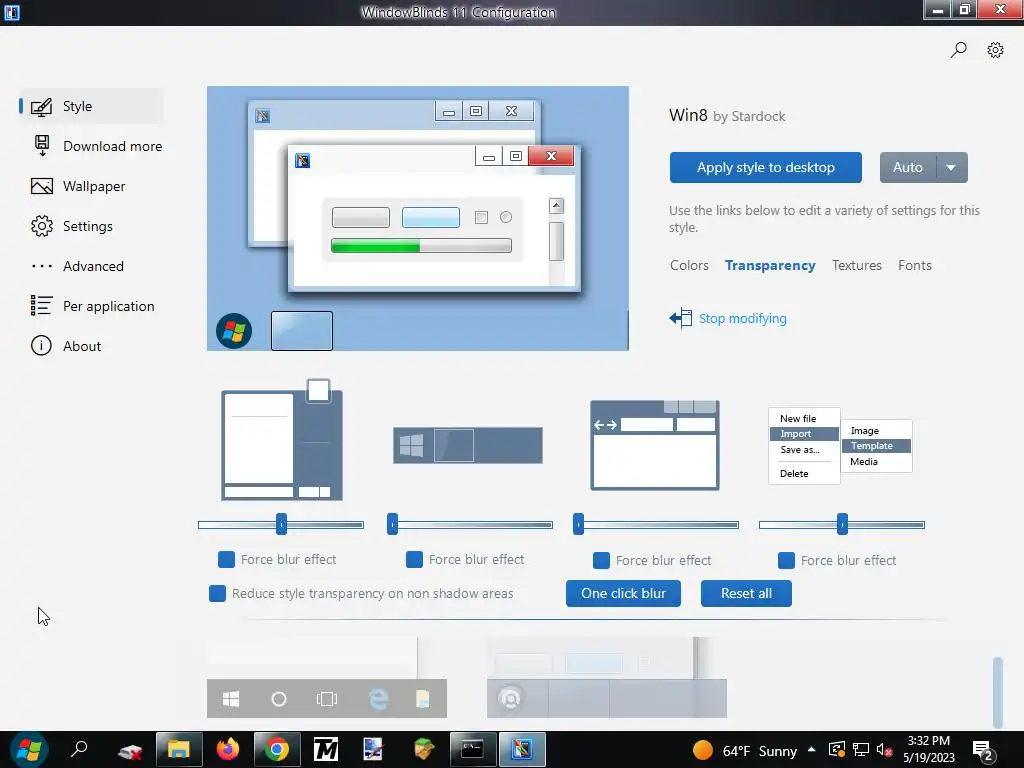Click the vertical scrollbar at right edge

[x=997, y=692]
